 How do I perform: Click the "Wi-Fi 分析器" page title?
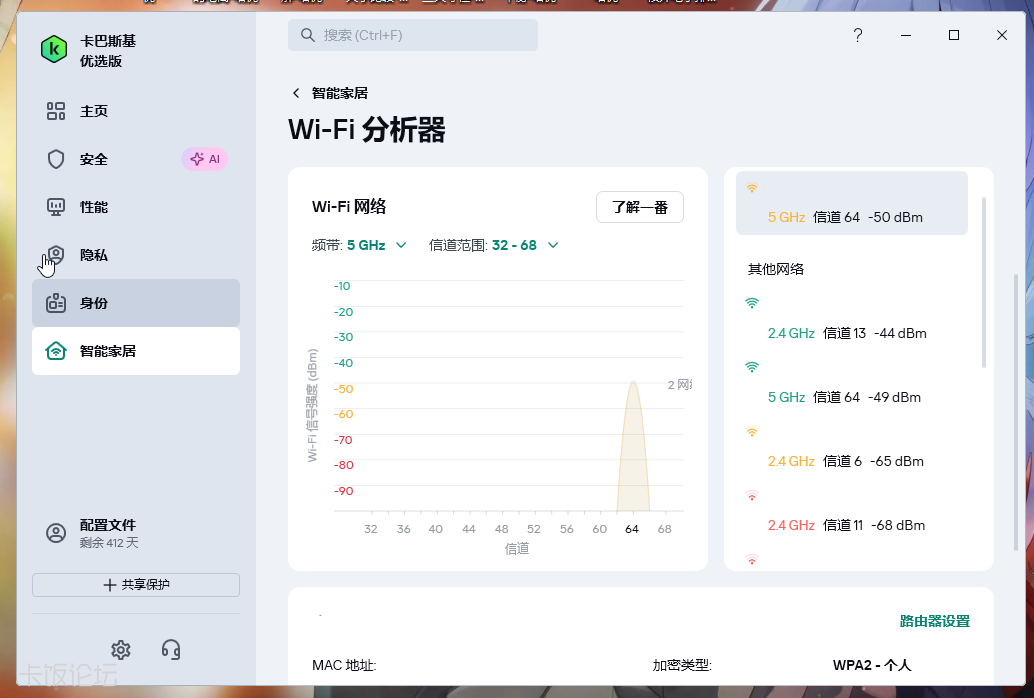pos(367,130)
